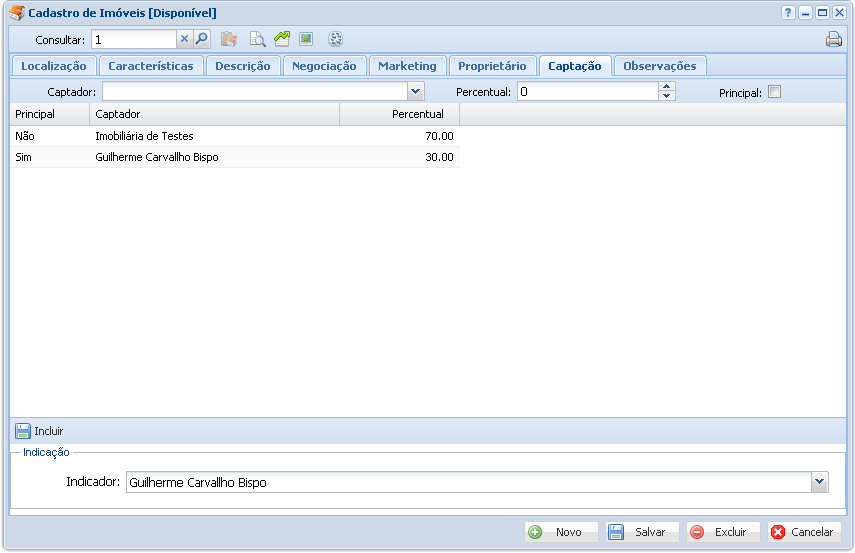Click the Novo button

[560, 532]
